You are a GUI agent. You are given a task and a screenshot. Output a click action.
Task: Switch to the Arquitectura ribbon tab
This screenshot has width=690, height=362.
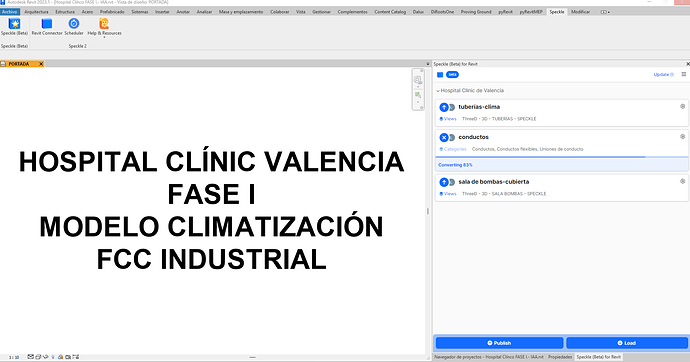click(x=36, y=12)
